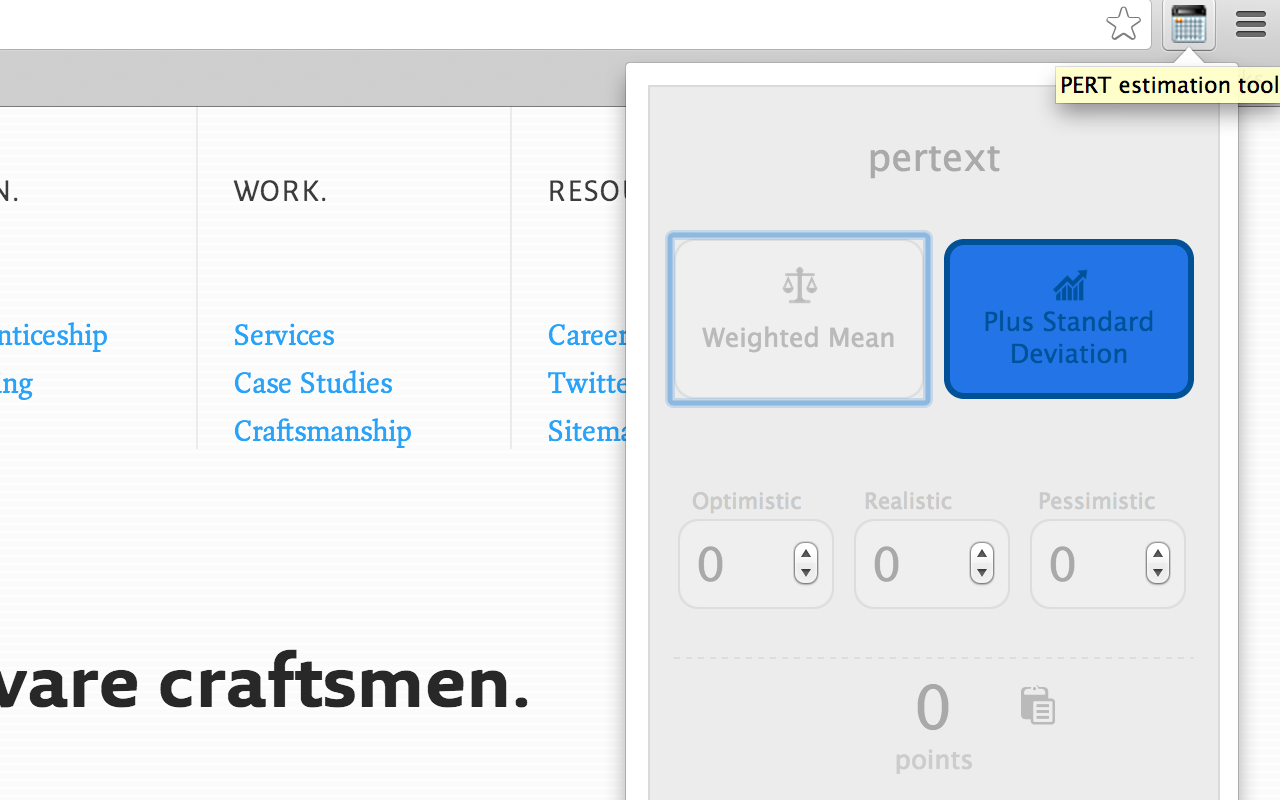This screenshot has height=800, width=1280.
Task: Copy the points result via clipboard icon
Action: 1038,706
